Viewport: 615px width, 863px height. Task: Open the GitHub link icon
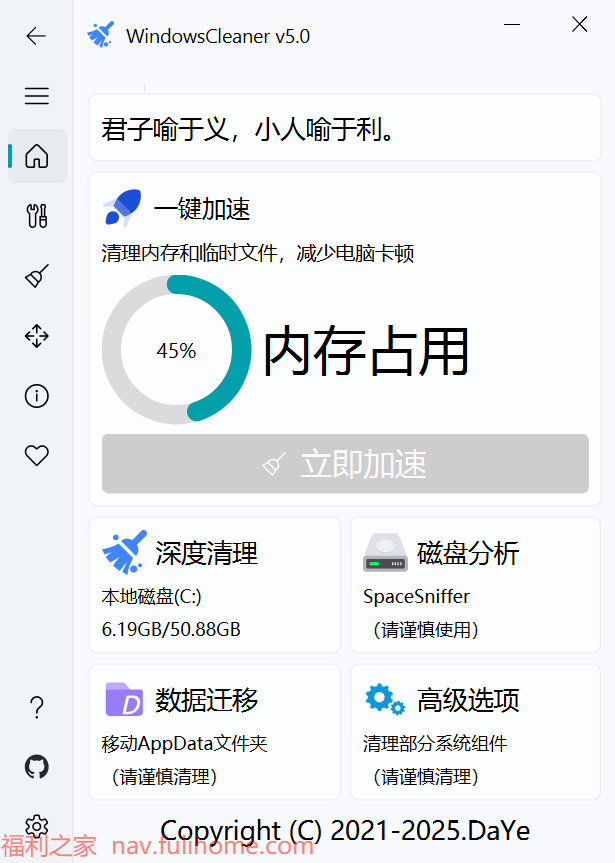click(37, 767)
